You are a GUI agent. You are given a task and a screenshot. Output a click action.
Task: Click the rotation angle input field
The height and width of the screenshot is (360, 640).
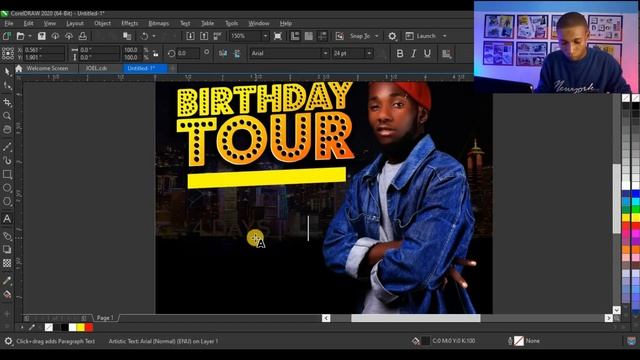pos(188,53)
